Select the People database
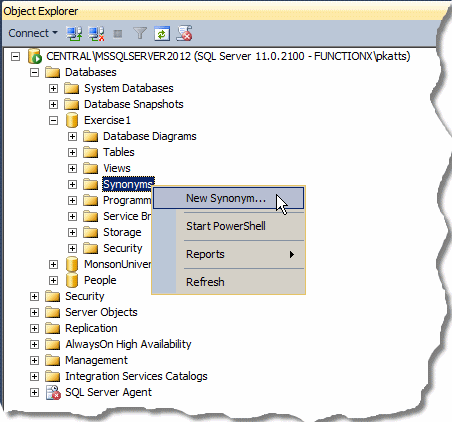 tap(100, 280)
